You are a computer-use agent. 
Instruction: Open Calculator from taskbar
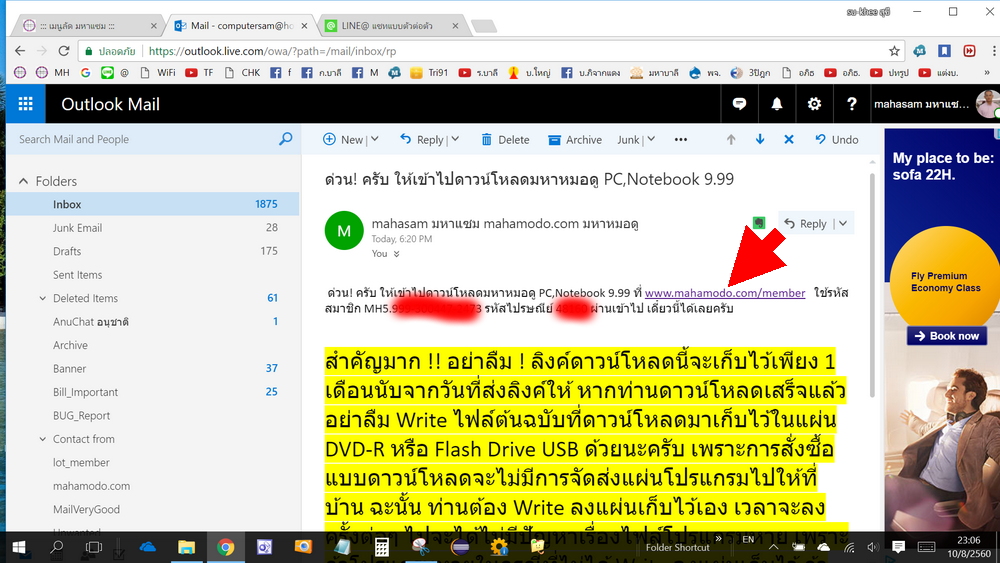point(381,547)
